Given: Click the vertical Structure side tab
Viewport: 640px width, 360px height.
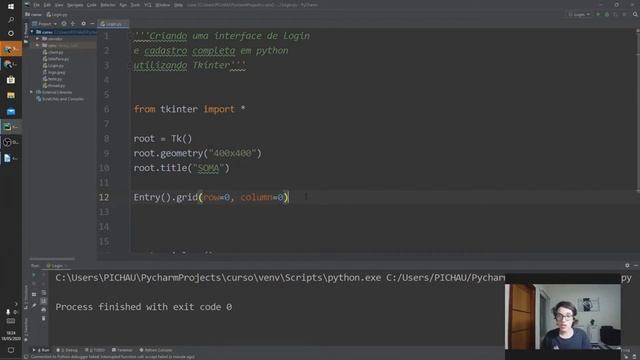Looking at the screenshot, I should click(x=26, y=297).
